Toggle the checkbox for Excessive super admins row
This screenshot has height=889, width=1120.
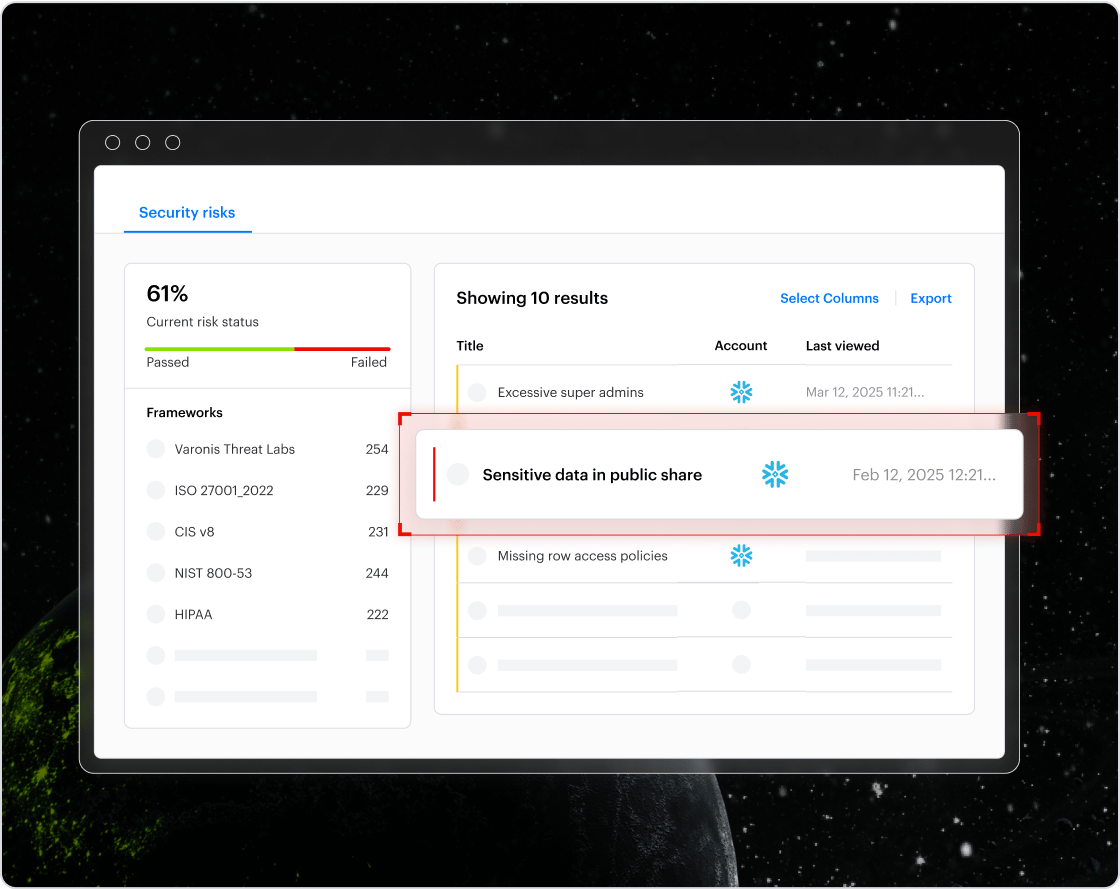point(477,392)
